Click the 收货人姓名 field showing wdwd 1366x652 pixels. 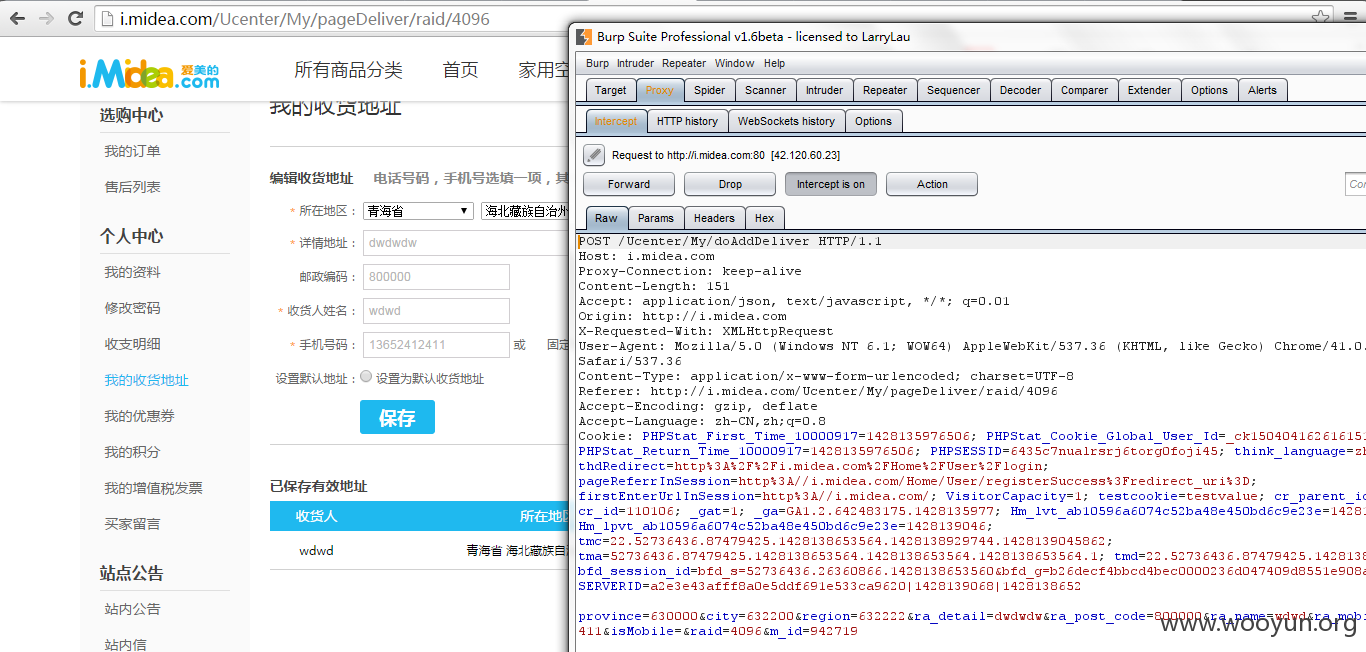pyautogui.click(x=436, y=311)
